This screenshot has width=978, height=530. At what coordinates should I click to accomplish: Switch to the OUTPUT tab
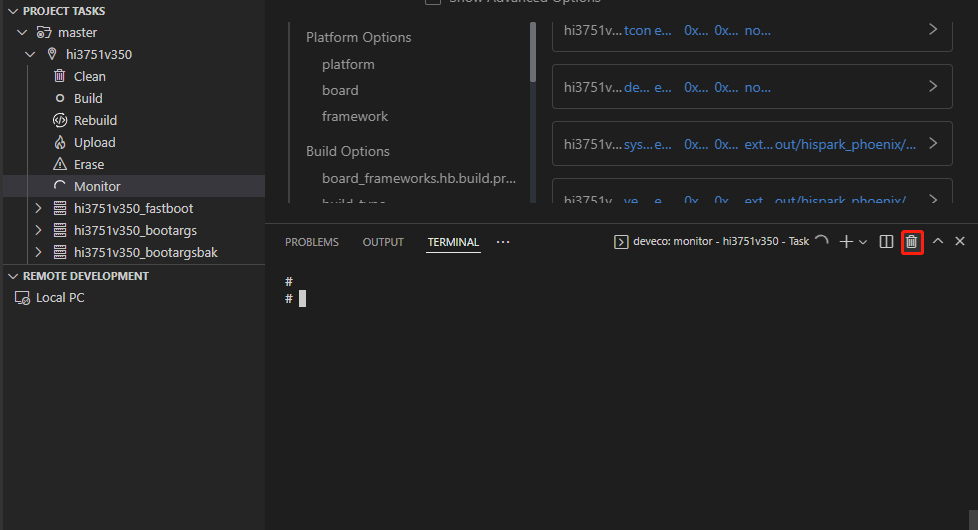(383, 242)
